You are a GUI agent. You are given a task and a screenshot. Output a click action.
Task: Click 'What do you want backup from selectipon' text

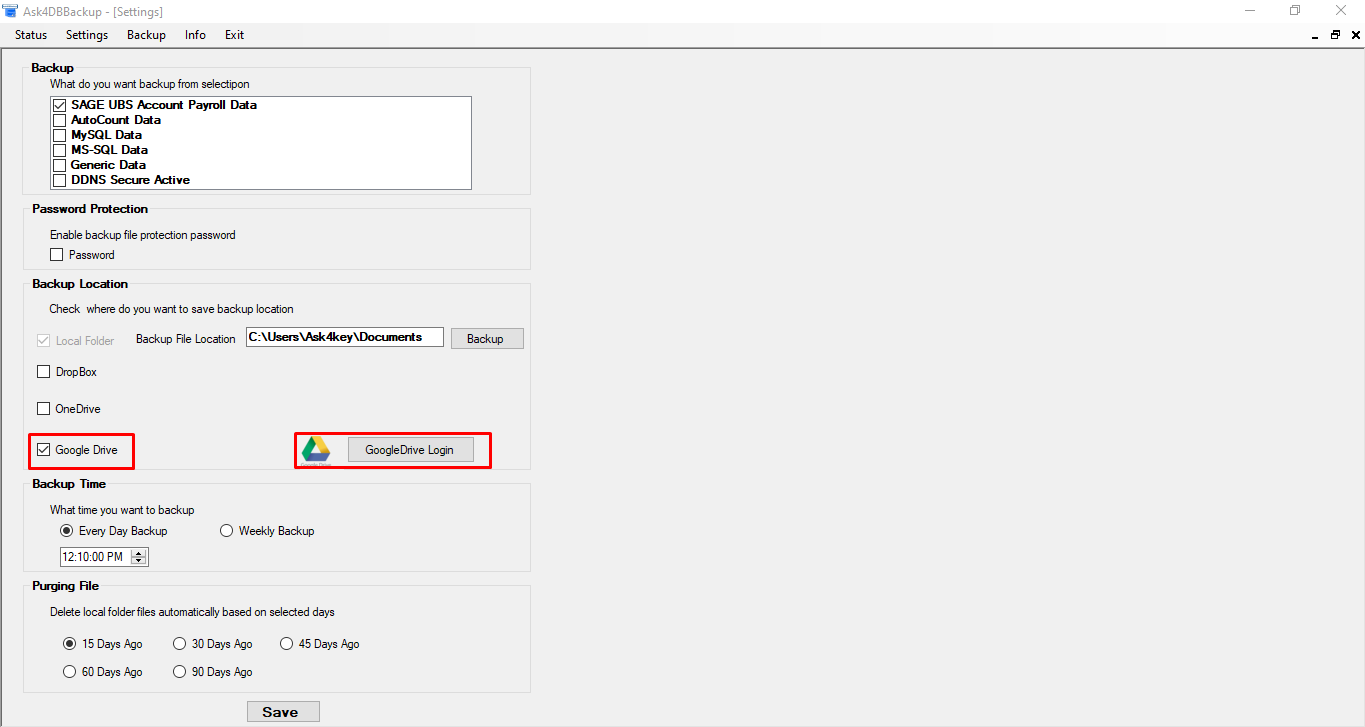(150, 84)
